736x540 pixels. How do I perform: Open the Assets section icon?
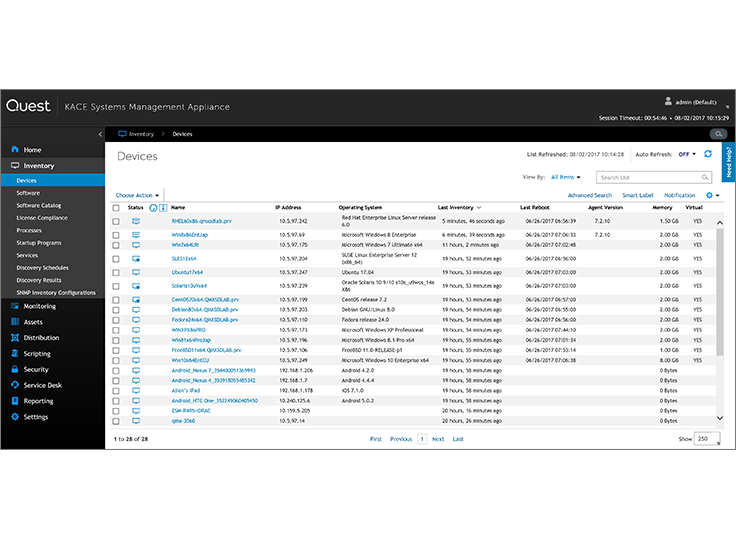15,322
